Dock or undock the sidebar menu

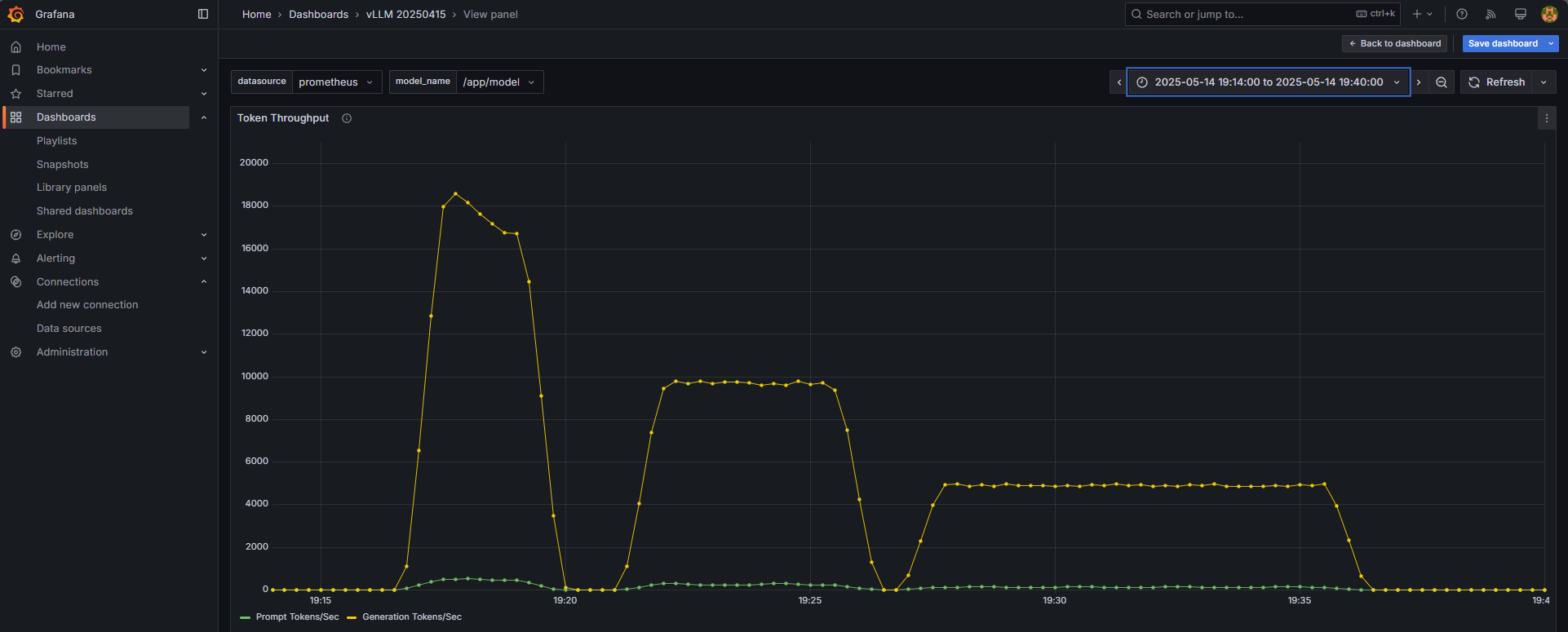coord(203,14)
